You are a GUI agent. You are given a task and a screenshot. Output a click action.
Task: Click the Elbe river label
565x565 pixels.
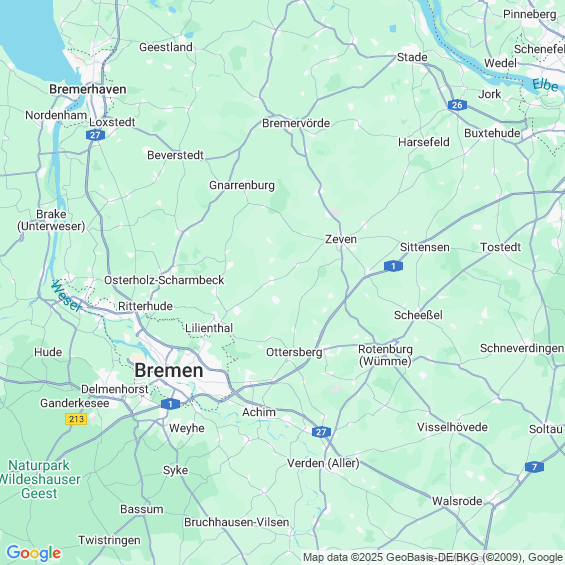545,85
